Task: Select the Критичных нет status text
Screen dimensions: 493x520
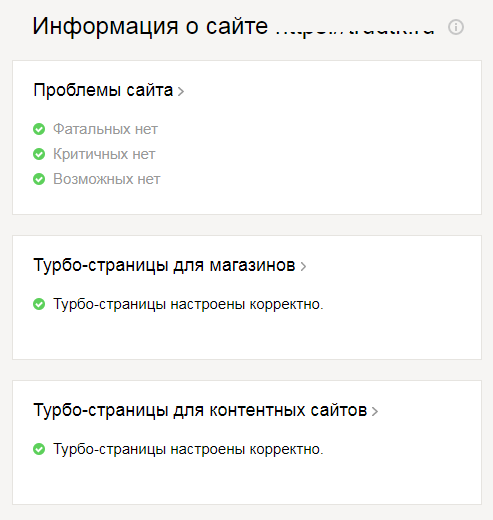Action: click(104, 154)
